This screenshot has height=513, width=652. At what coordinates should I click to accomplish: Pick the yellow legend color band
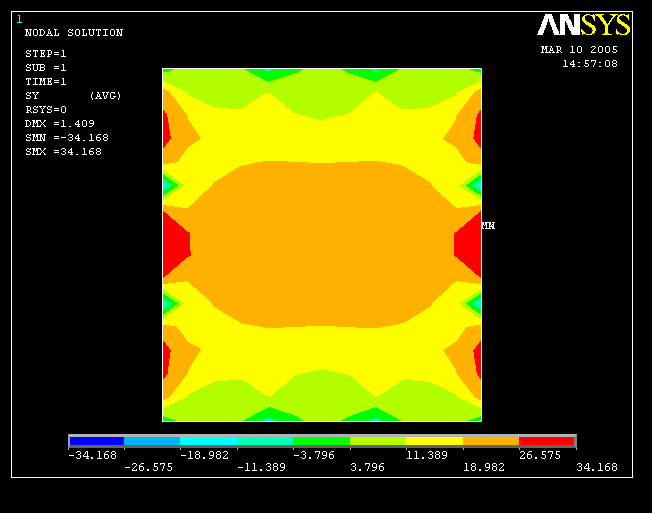coord(434,441)
